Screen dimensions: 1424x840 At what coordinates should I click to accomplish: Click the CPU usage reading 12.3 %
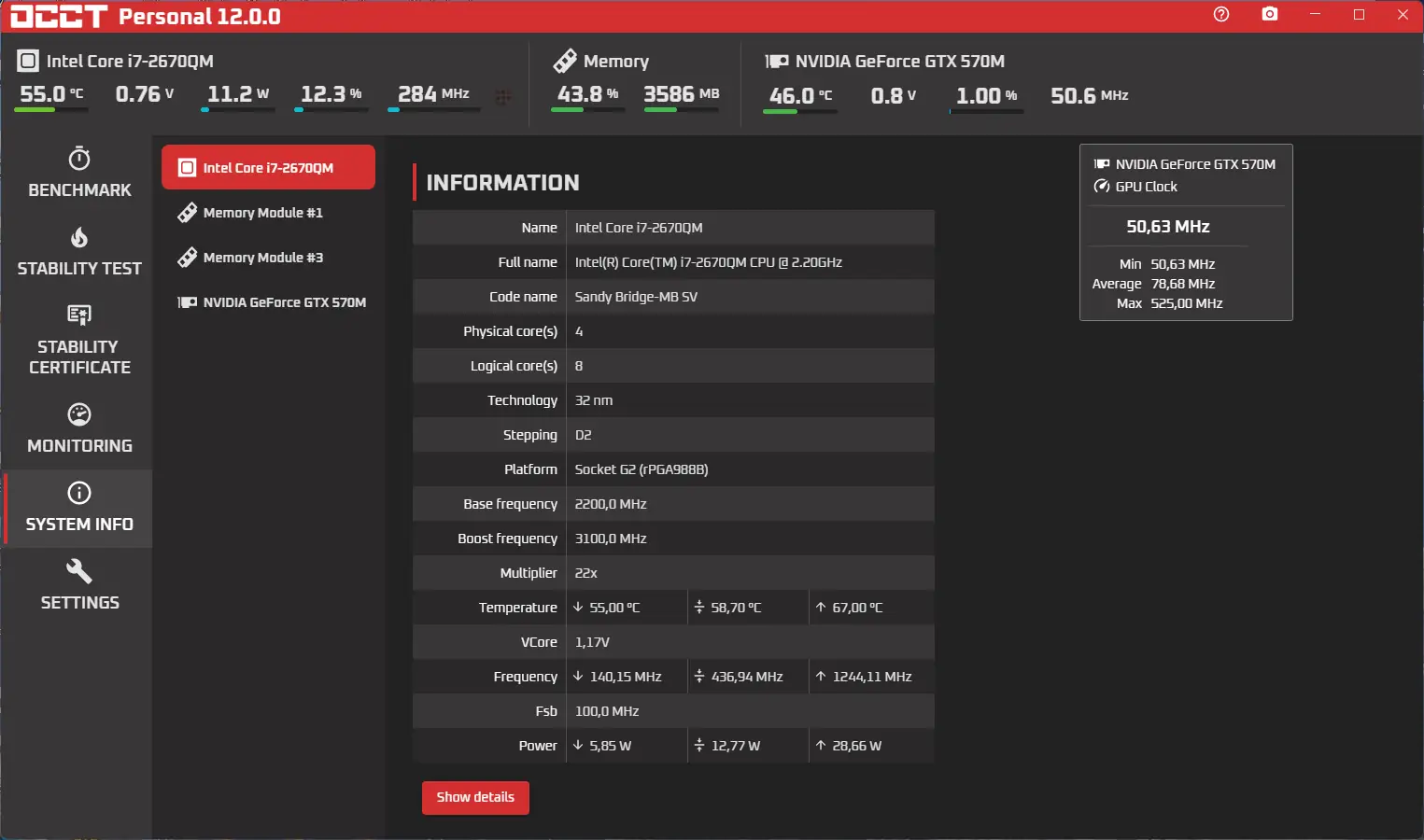click(331, 94)
